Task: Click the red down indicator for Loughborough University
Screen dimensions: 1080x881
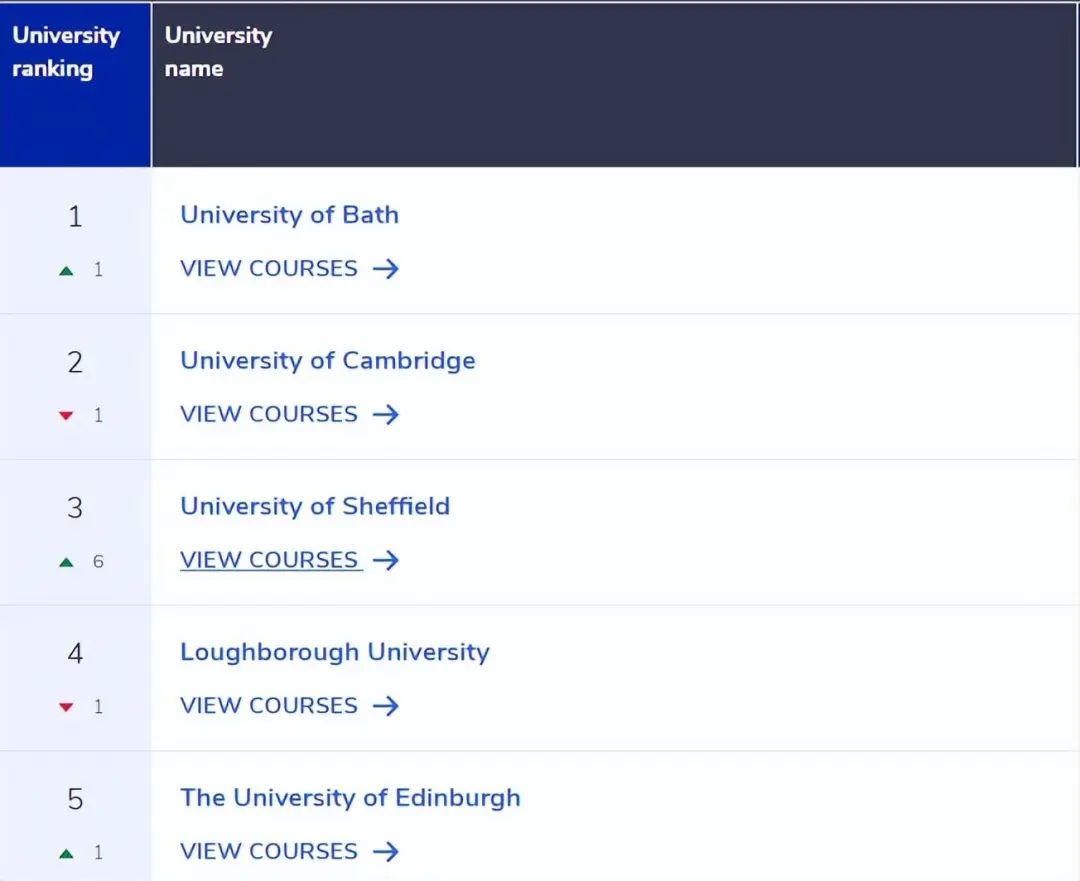Action: pos(66,707)
